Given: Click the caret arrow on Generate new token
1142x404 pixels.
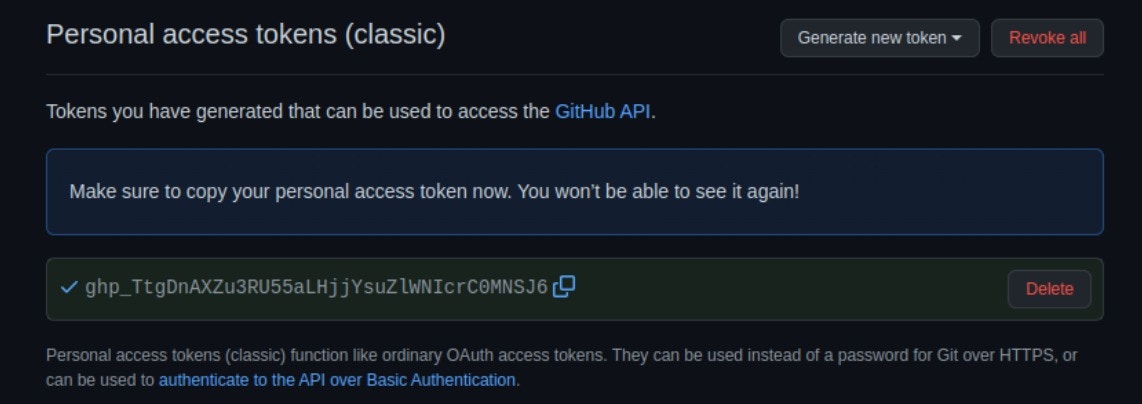Looking at the screenshot, I should click(x=956, y=38).
